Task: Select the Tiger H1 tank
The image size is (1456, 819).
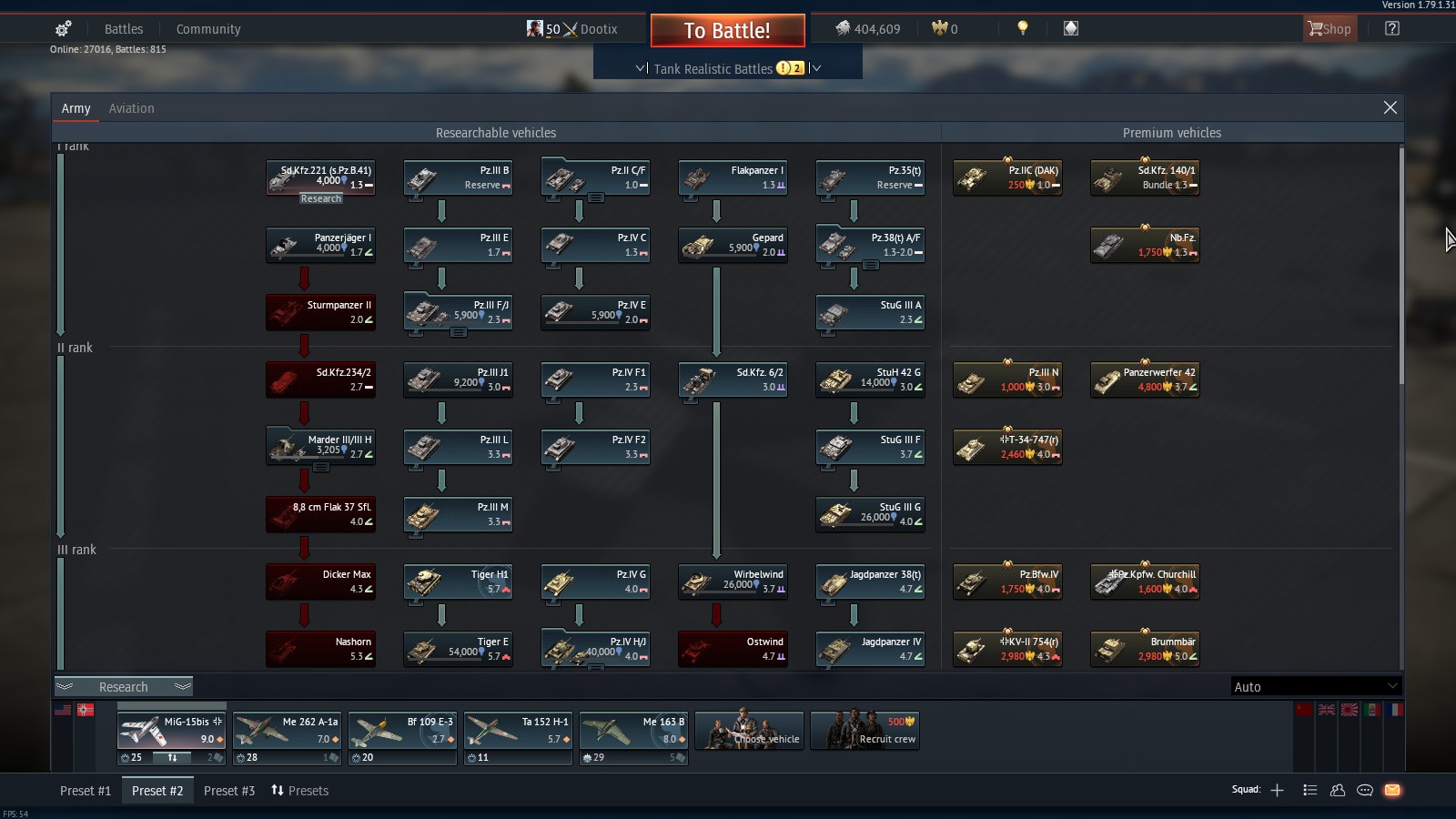Action: point(458,581)
